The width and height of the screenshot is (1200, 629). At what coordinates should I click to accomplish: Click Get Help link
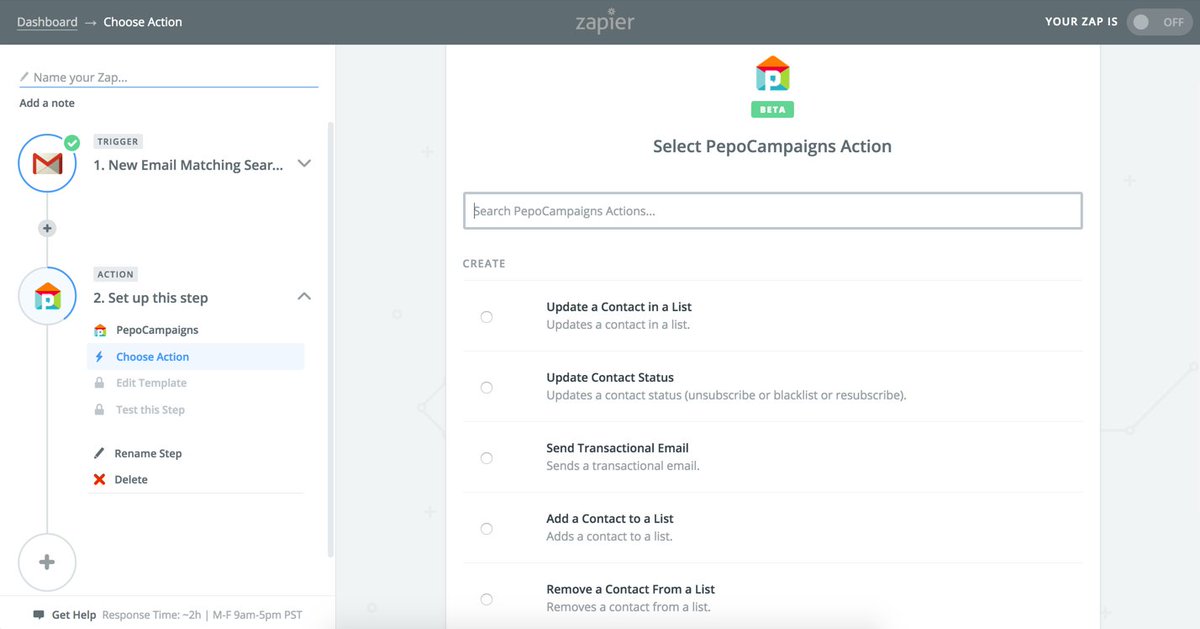(x=74, y=615)
